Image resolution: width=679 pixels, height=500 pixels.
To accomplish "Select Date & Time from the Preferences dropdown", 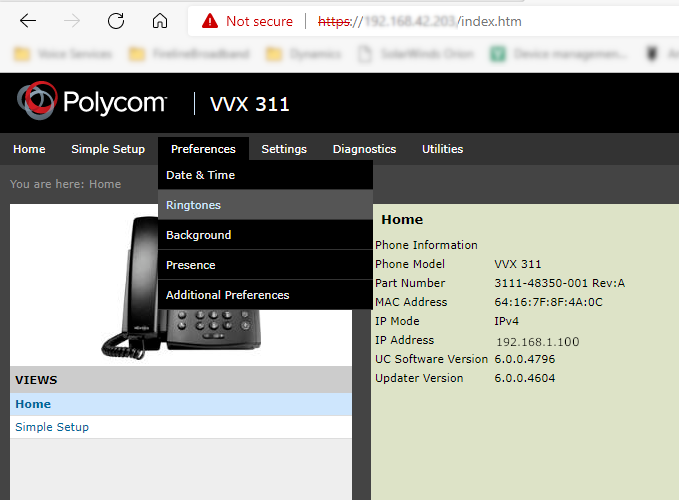I will click(x=265, y=175).
